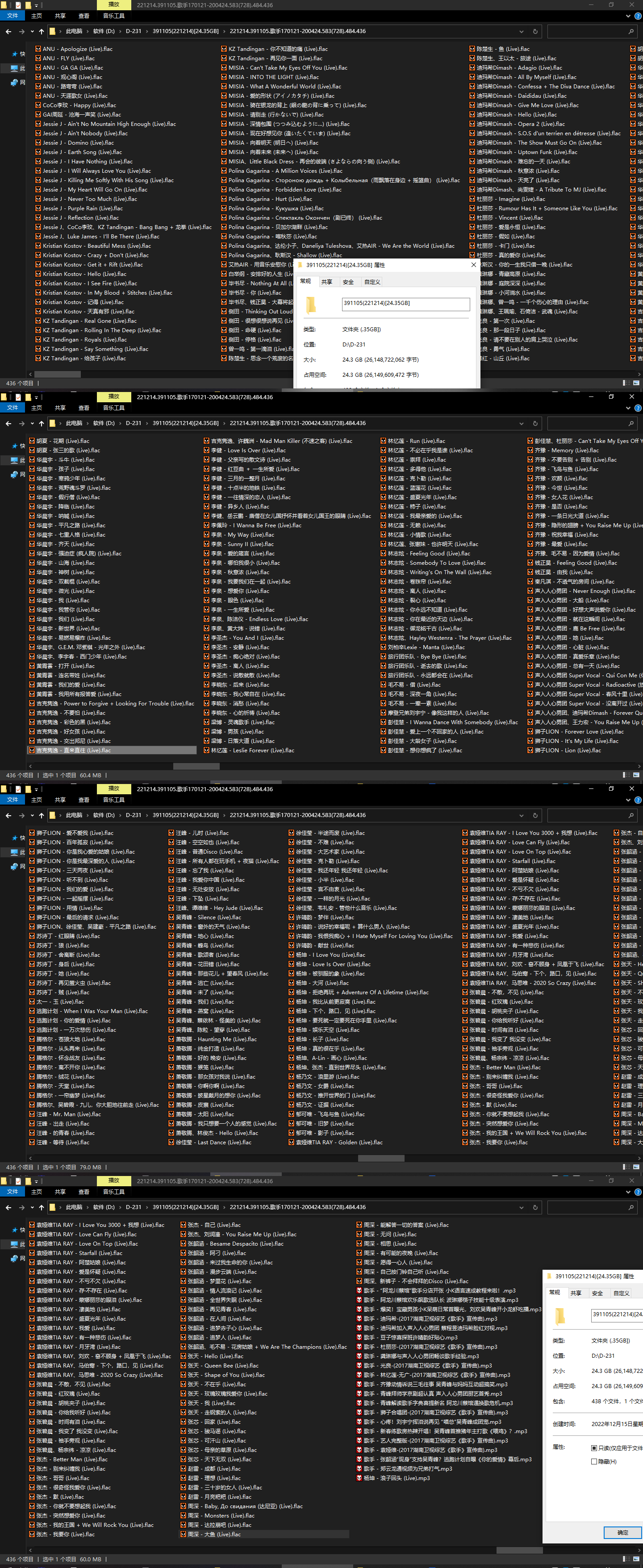Click the right scroll arrow in the ANU songs window
This screenshot has height=1568, width=643.
coord(639,374)
